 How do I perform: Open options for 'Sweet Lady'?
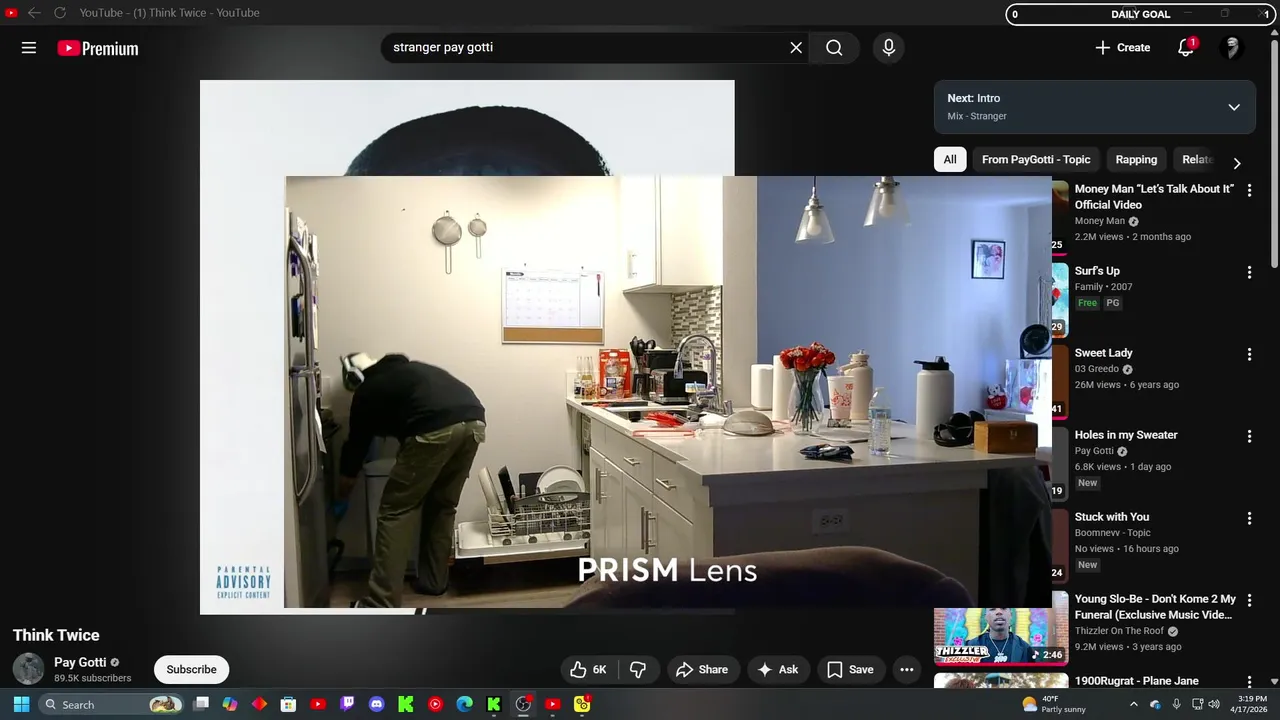pyautogui.click(x=1249, y=354)
